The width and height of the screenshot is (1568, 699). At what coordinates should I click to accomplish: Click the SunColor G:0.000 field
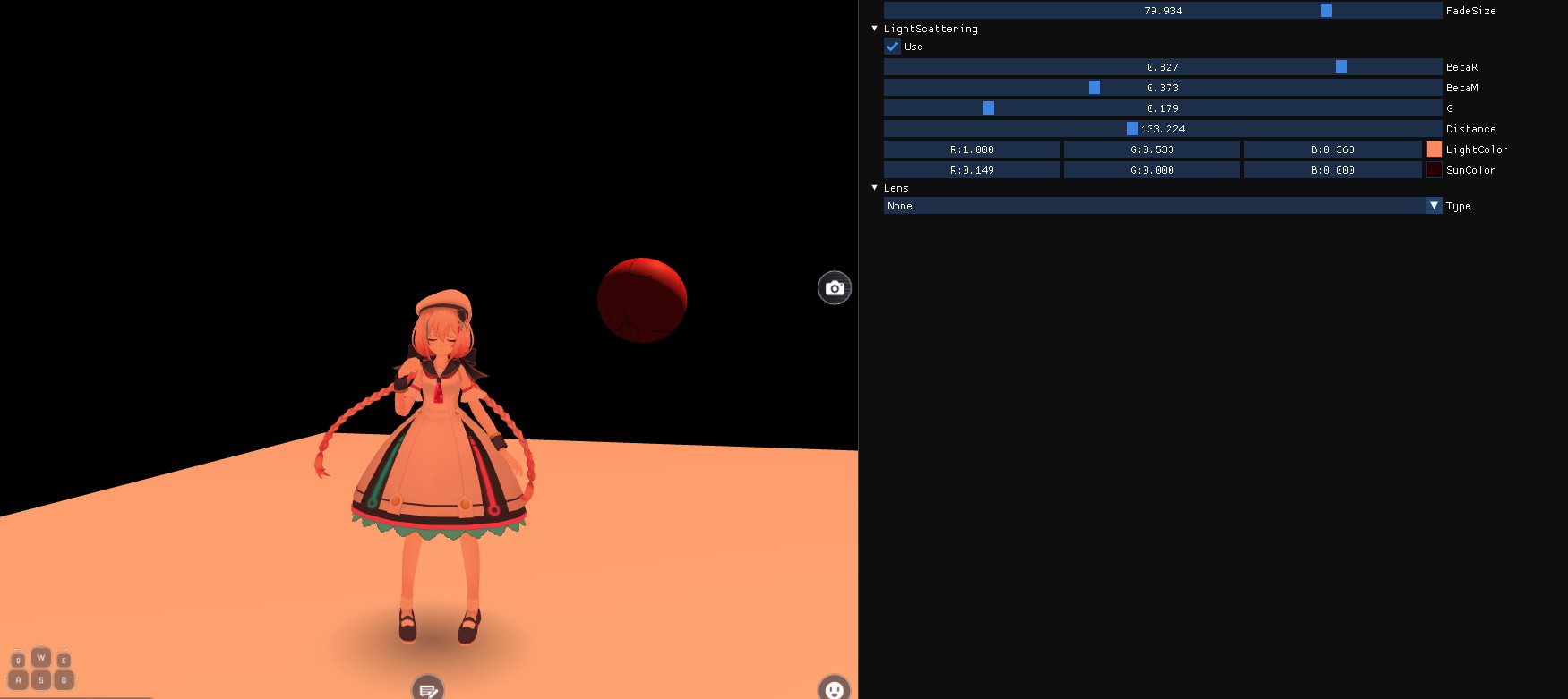click(x=1152, y=170)
